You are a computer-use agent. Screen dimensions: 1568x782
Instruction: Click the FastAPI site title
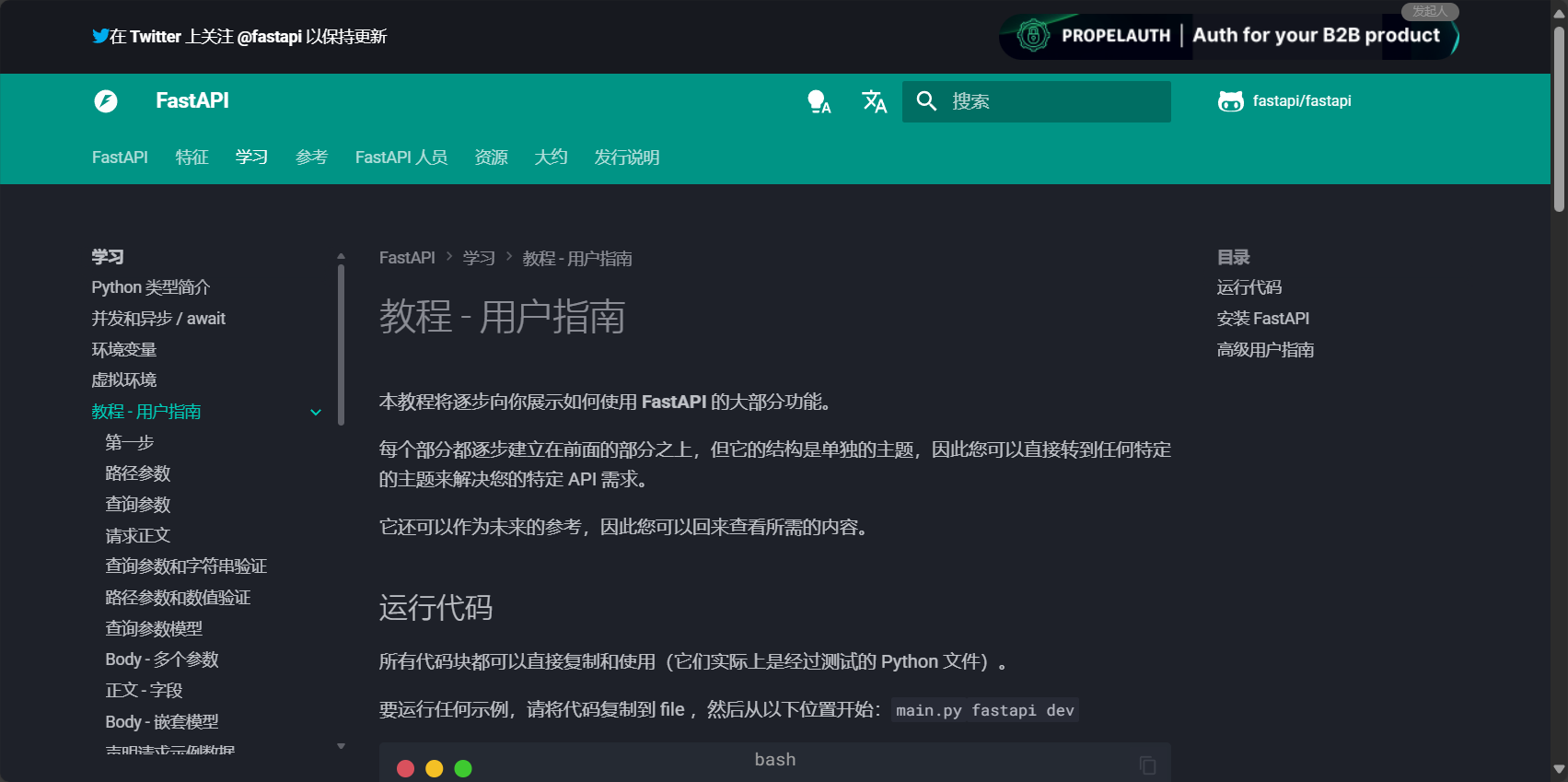click(x=192, y=100)
